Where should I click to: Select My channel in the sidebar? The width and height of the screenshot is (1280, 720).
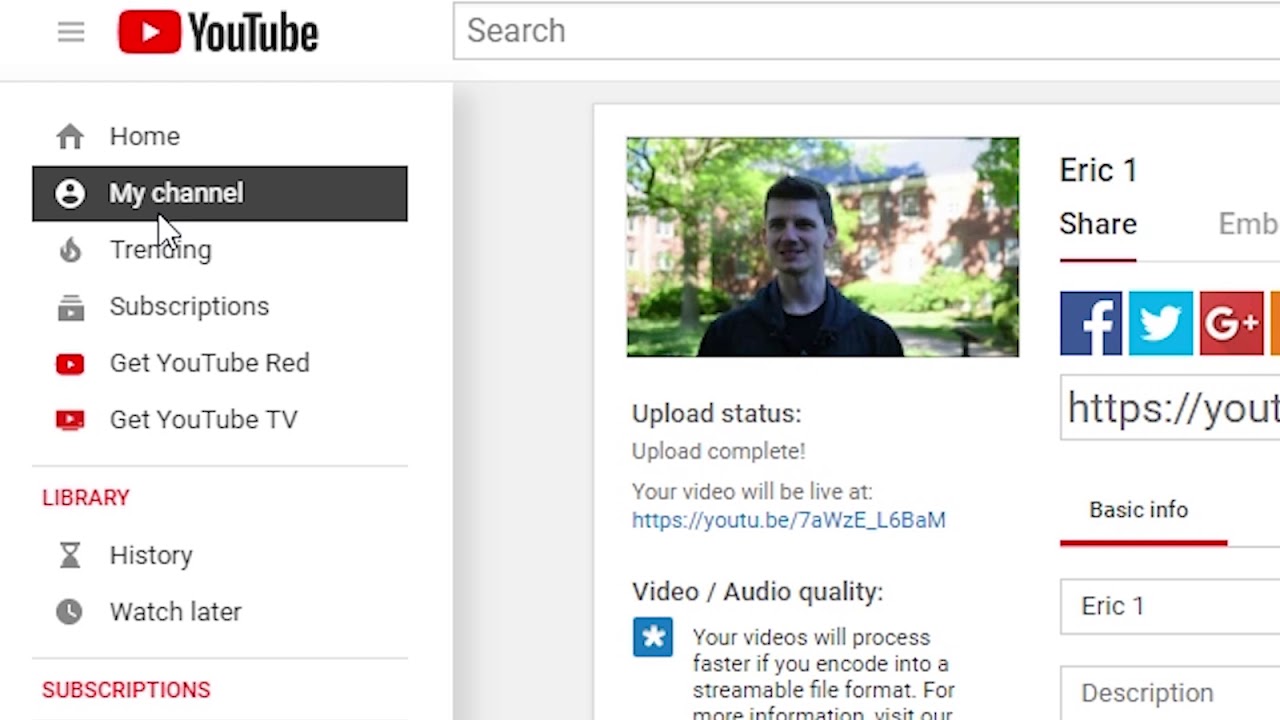pyautogui.click(x=220, y=193)
